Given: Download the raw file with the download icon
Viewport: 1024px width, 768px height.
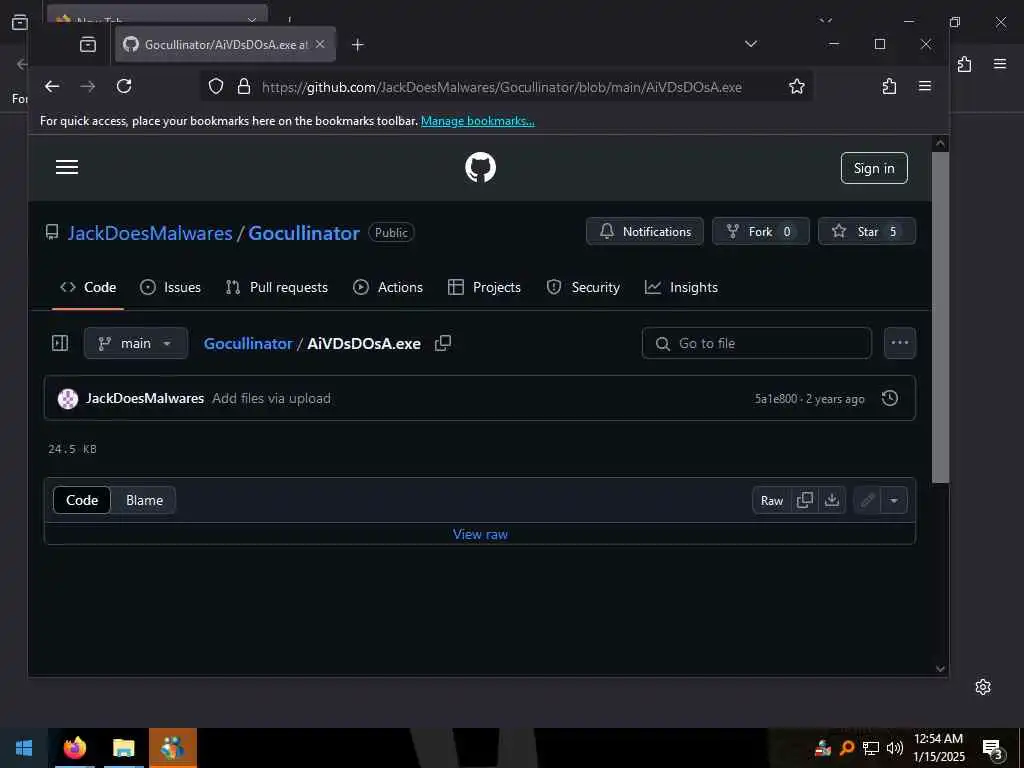Looking at the screenshot, I should tap(832, 500).
